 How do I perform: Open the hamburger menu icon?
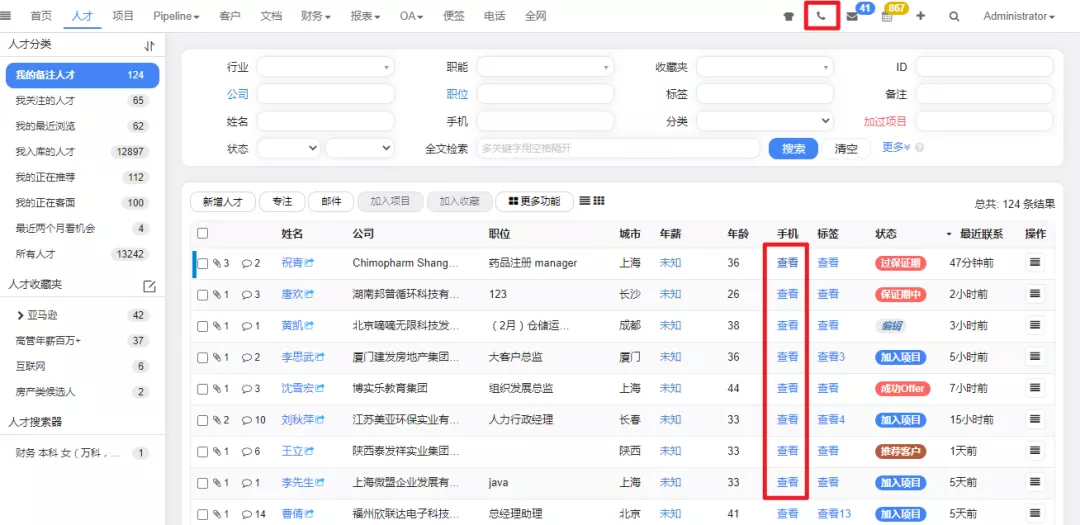click(6, 16)
